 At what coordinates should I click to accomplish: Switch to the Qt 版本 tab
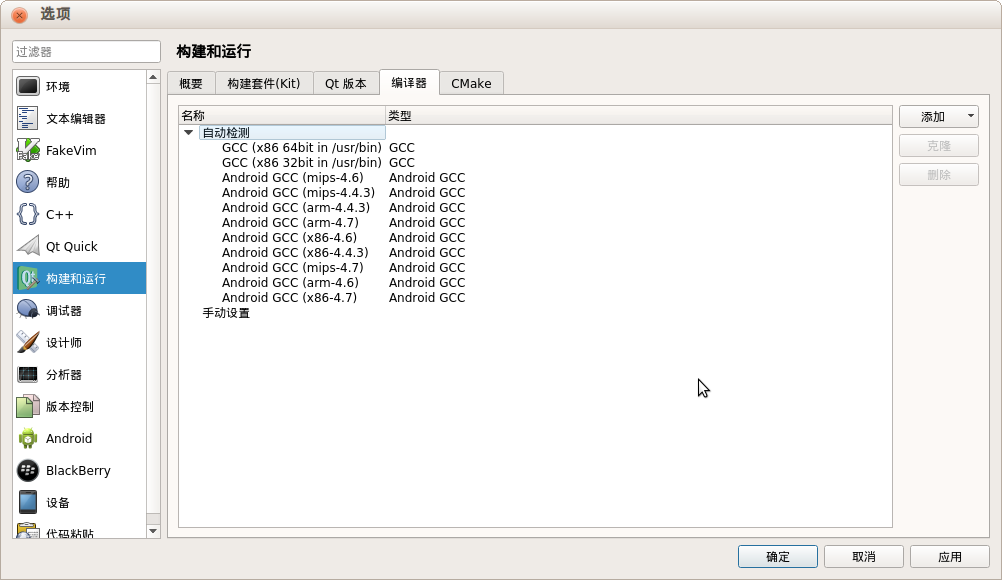click(x=345, y=84)
